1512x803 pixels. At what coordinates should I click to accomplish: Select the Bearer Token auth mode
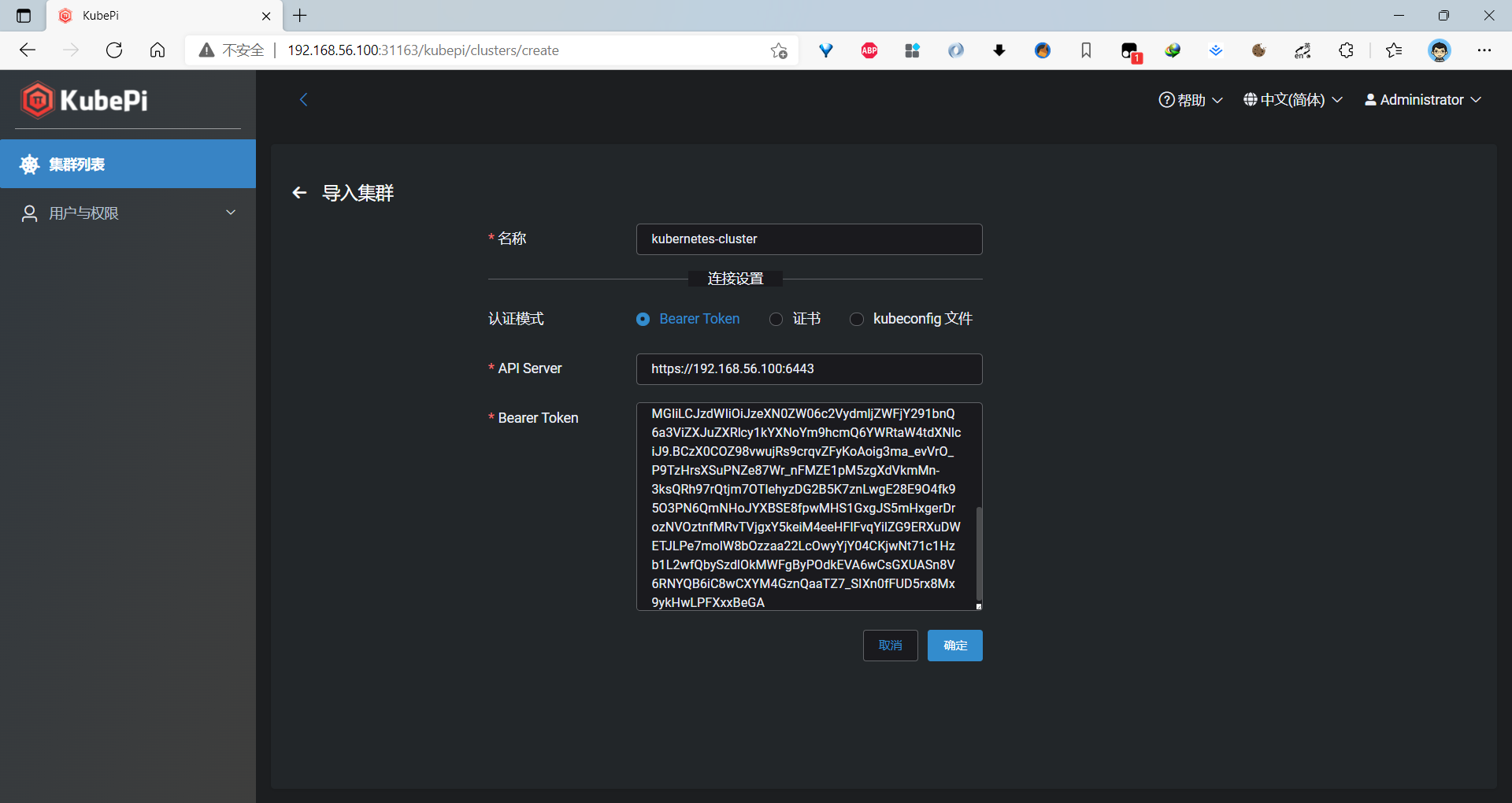[688, 319]
